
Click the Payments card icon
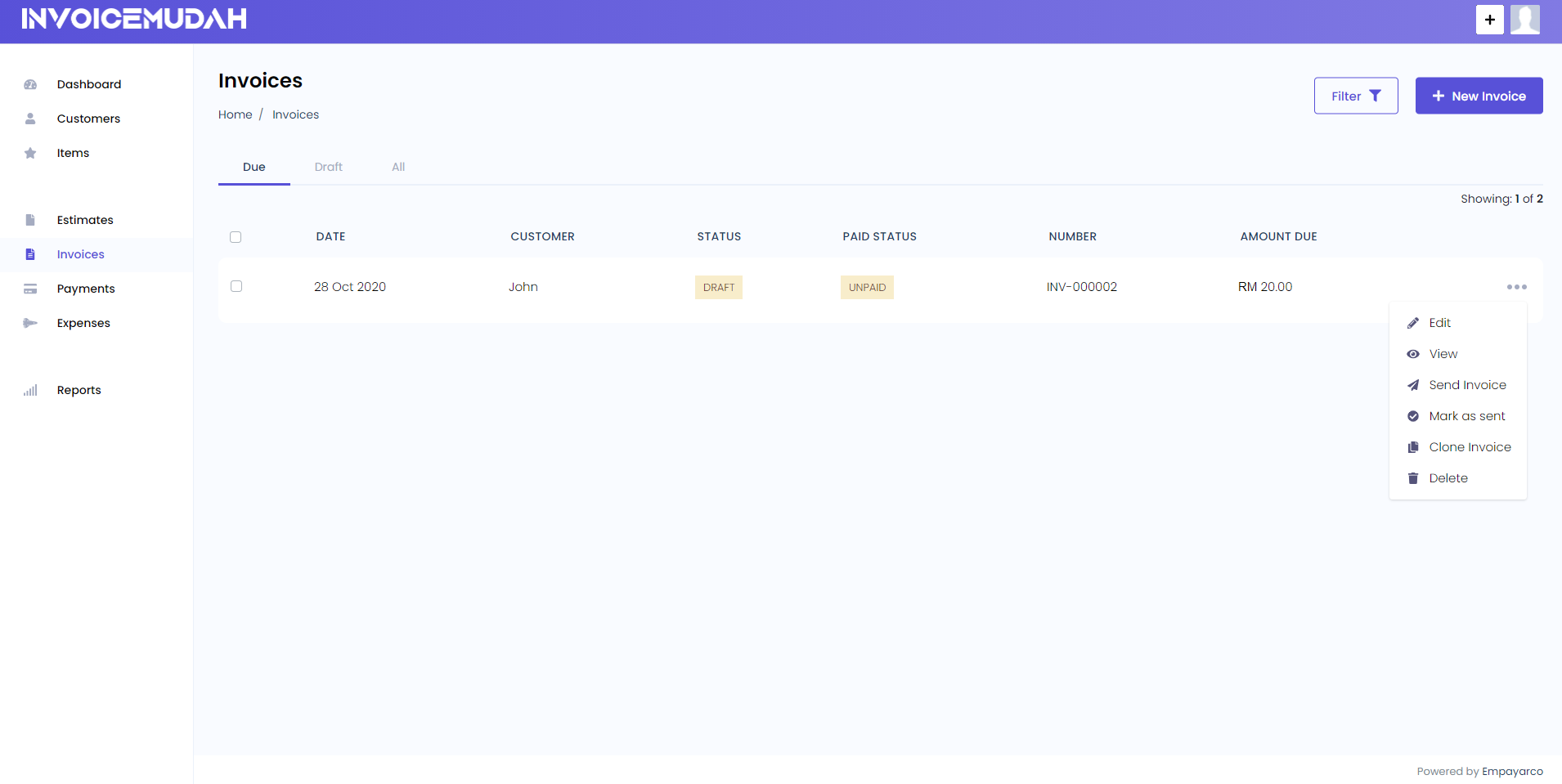point(30,289)
